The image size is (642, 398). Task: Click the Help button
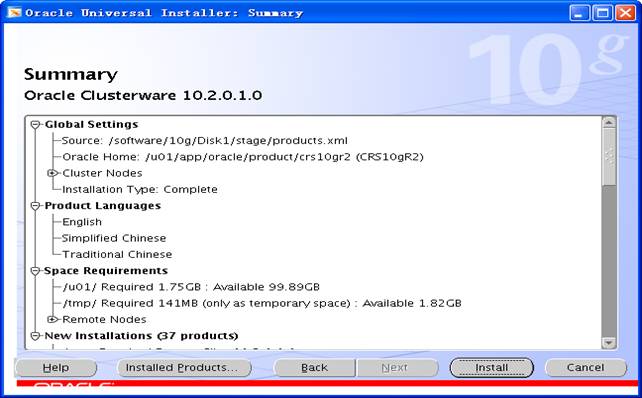coord(56,368)
